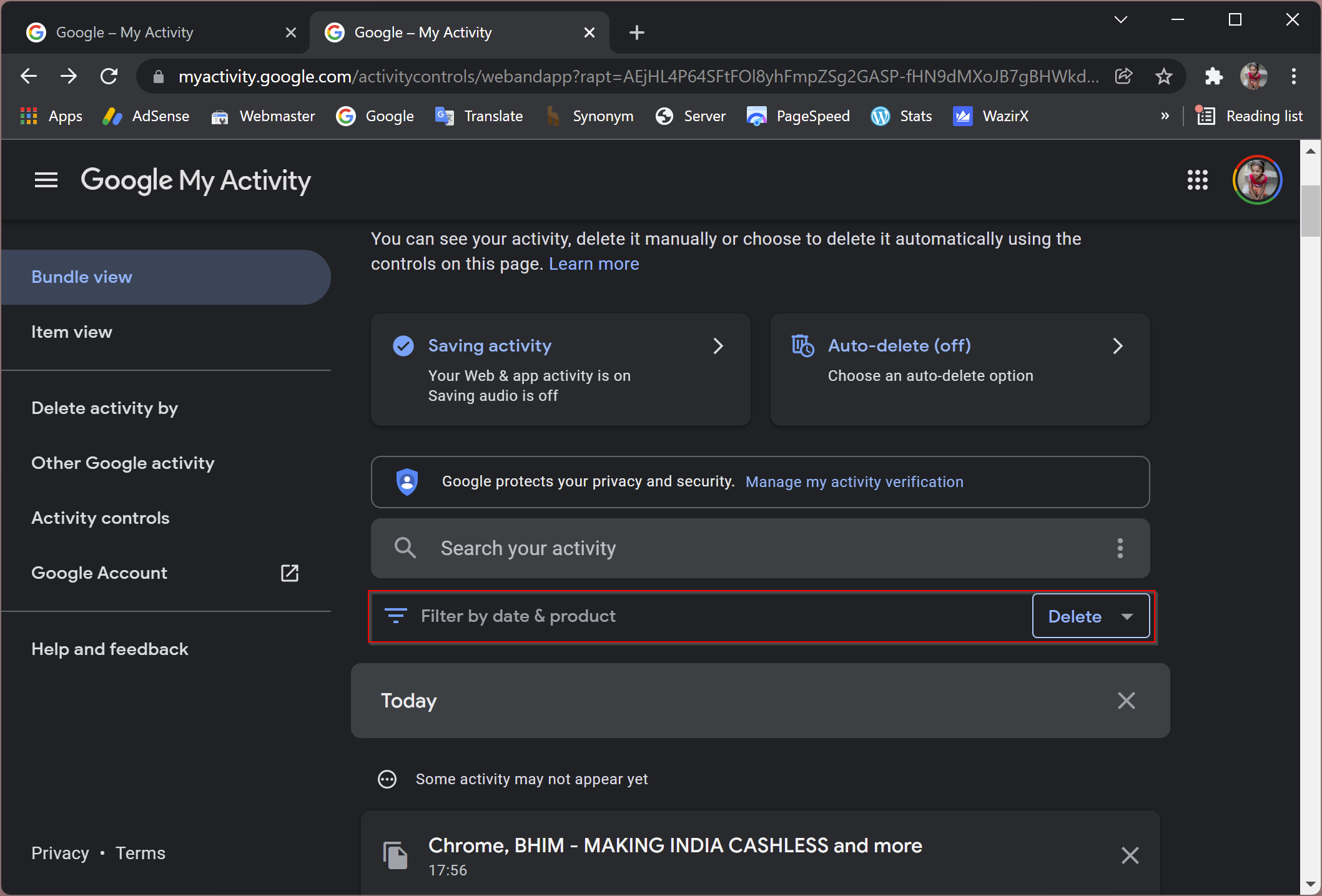Delete the Chrome, BHIM activity bundle

click(1130, 855)
